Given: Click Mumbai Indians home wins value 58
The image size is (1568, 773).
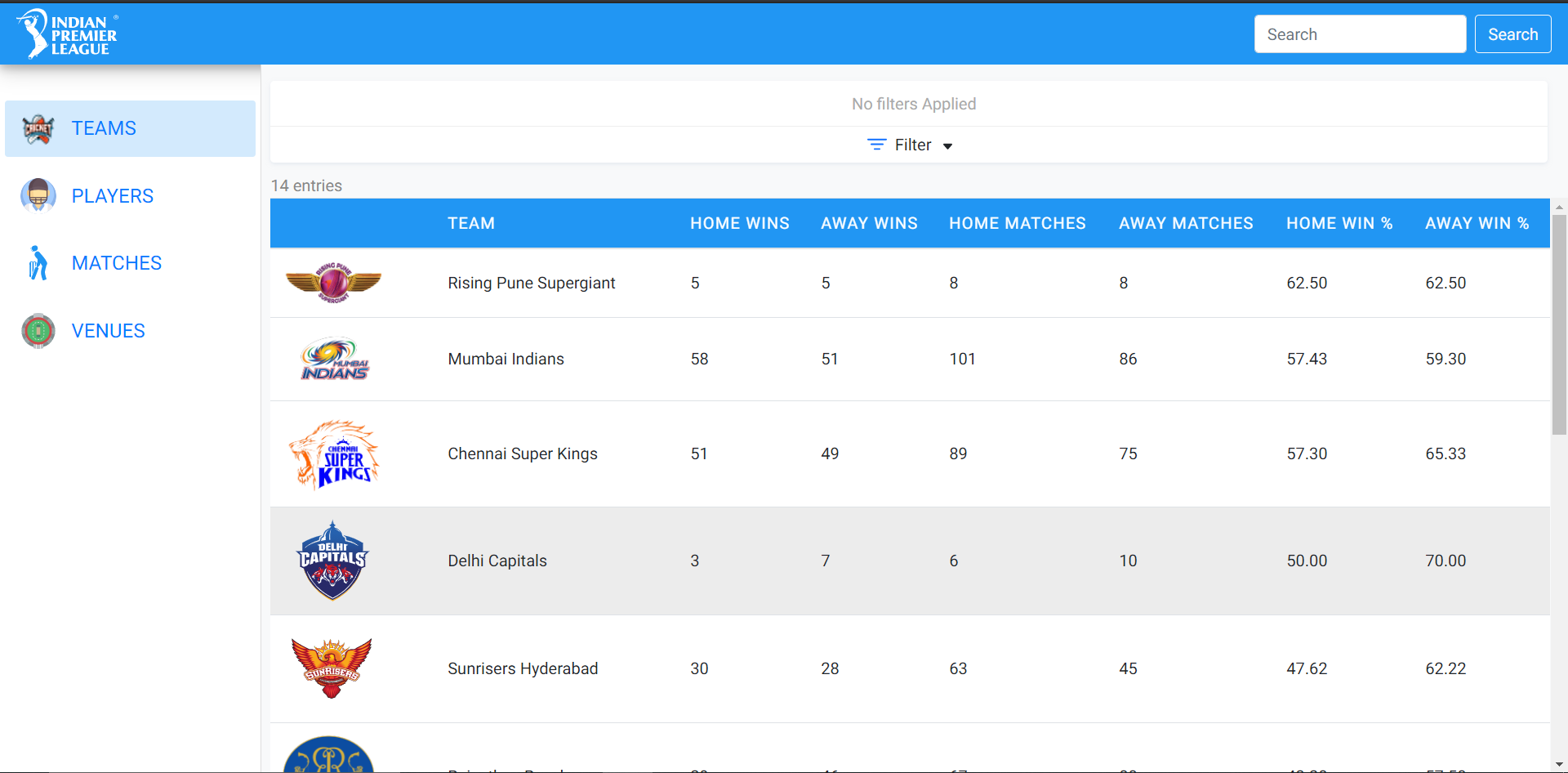Looking at the screenshot, I should tap(699, 359).
